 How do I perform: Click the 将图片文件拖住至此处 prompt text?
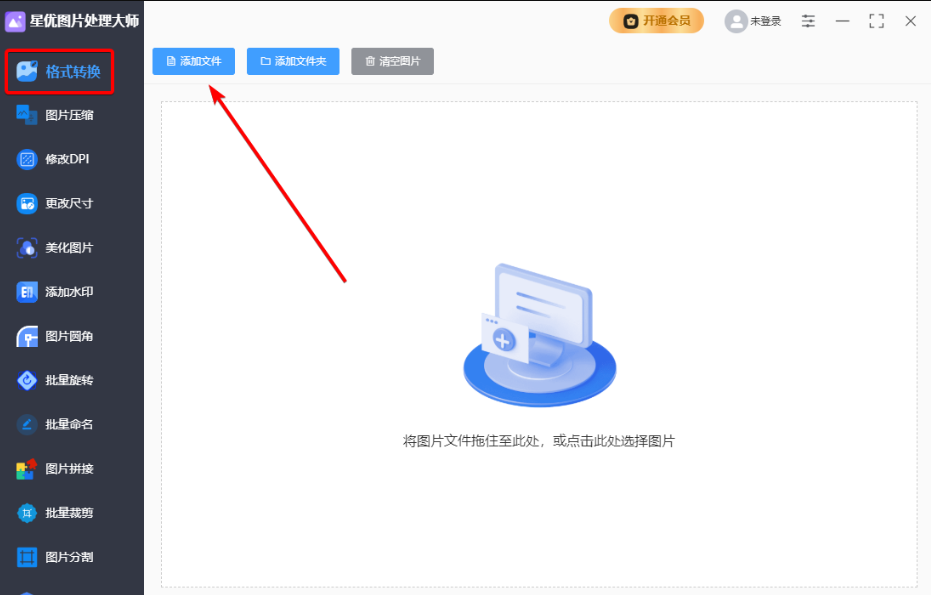[539, 441]
